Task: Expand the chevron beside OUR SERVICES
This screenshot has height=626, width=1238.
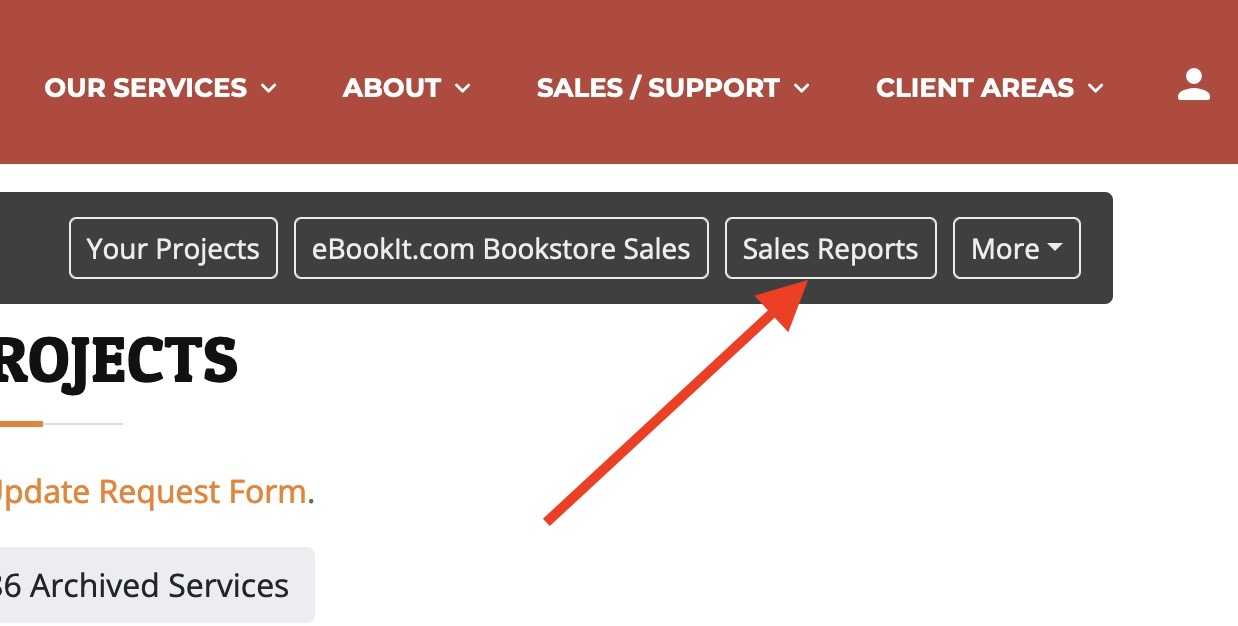Action: pos(268,89)
